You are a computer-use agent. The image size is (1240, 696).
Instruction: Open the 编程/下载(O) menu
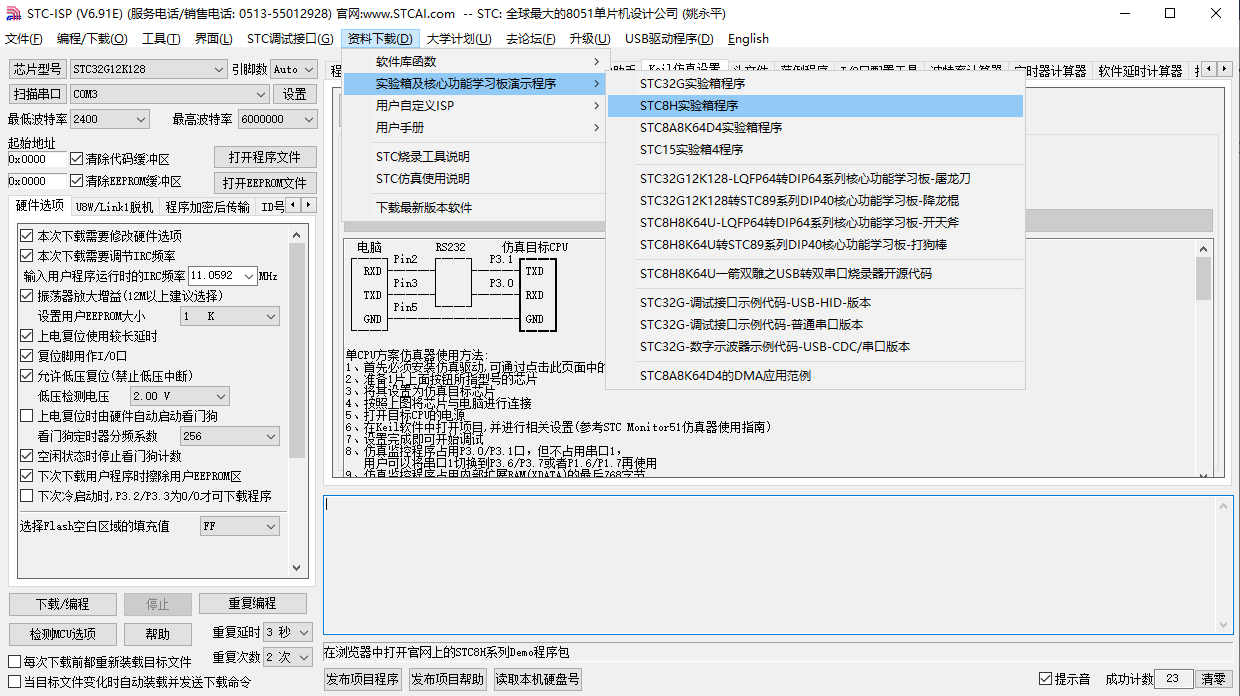point(92,39)
